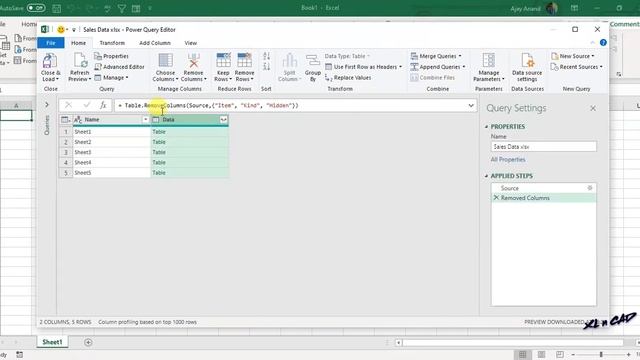The width and height of the screenshot is (640, 360).
Task: Open the Append Queries dropdown
Action: [438, 67]
